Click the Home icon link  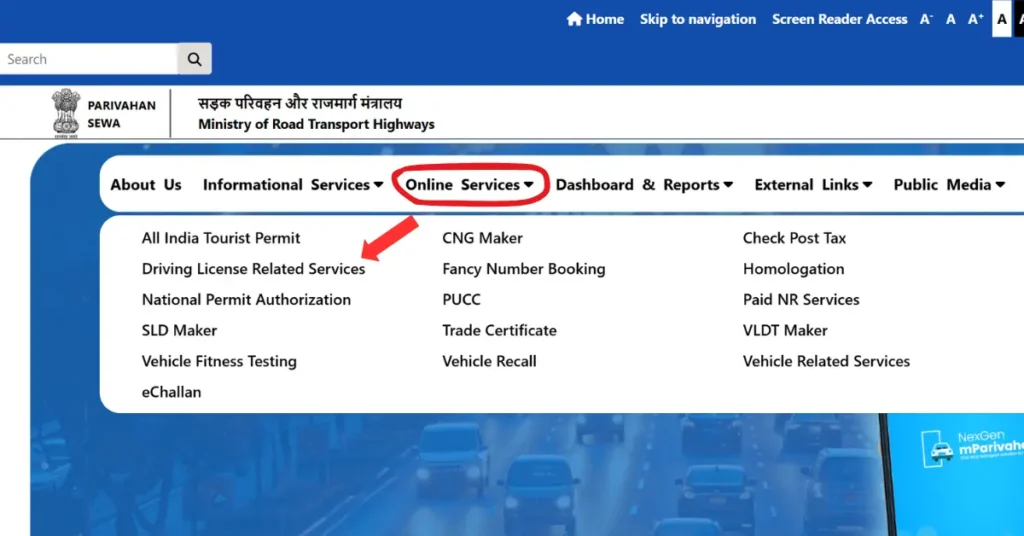pos(595,19)
